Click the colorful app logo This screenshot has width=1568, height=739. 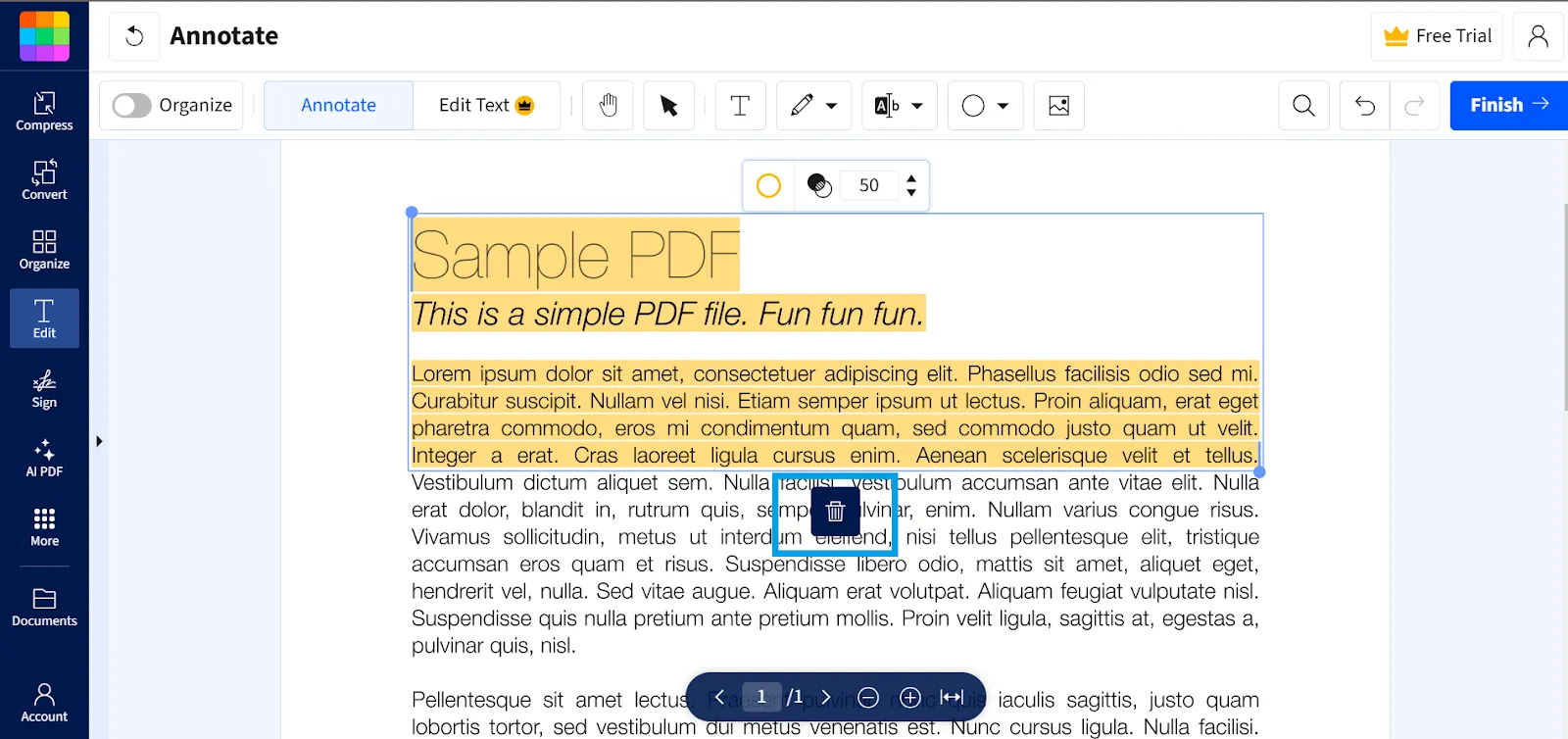point(44,36)
